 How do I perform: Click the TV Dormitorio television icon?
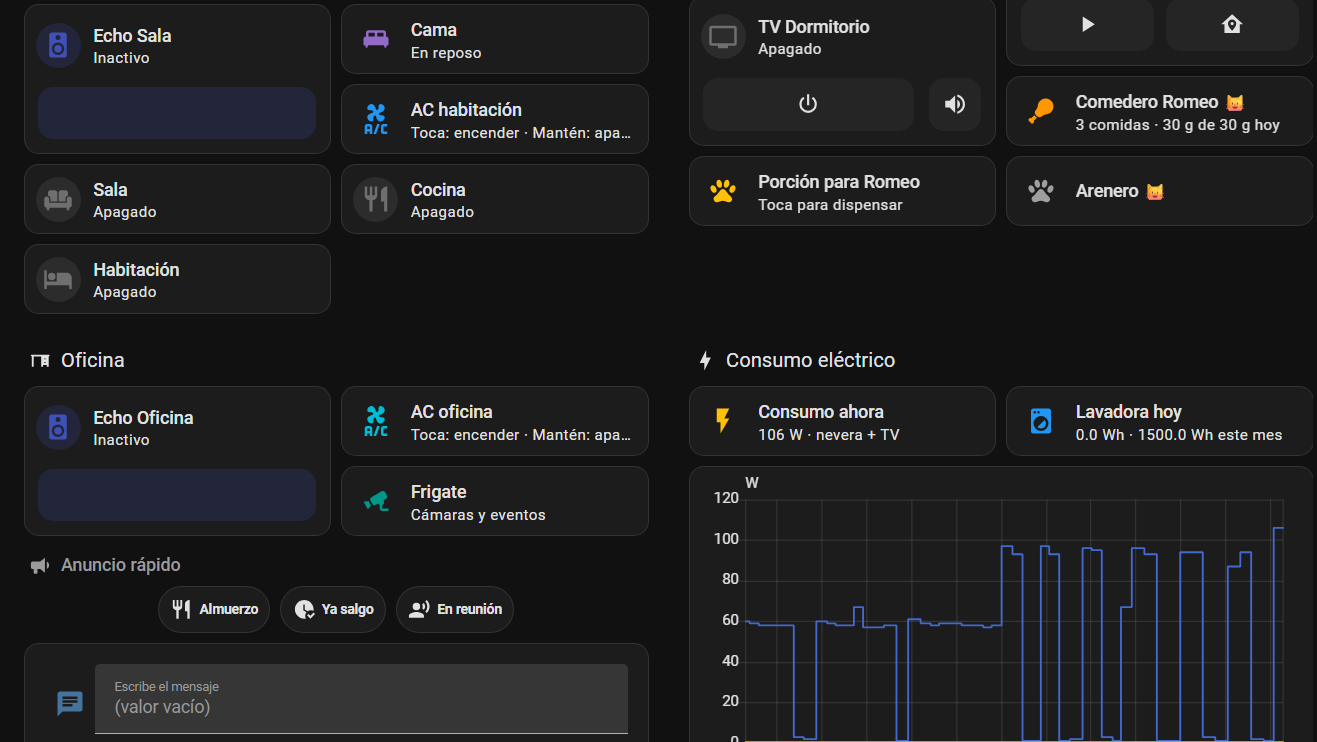[723, 37]
